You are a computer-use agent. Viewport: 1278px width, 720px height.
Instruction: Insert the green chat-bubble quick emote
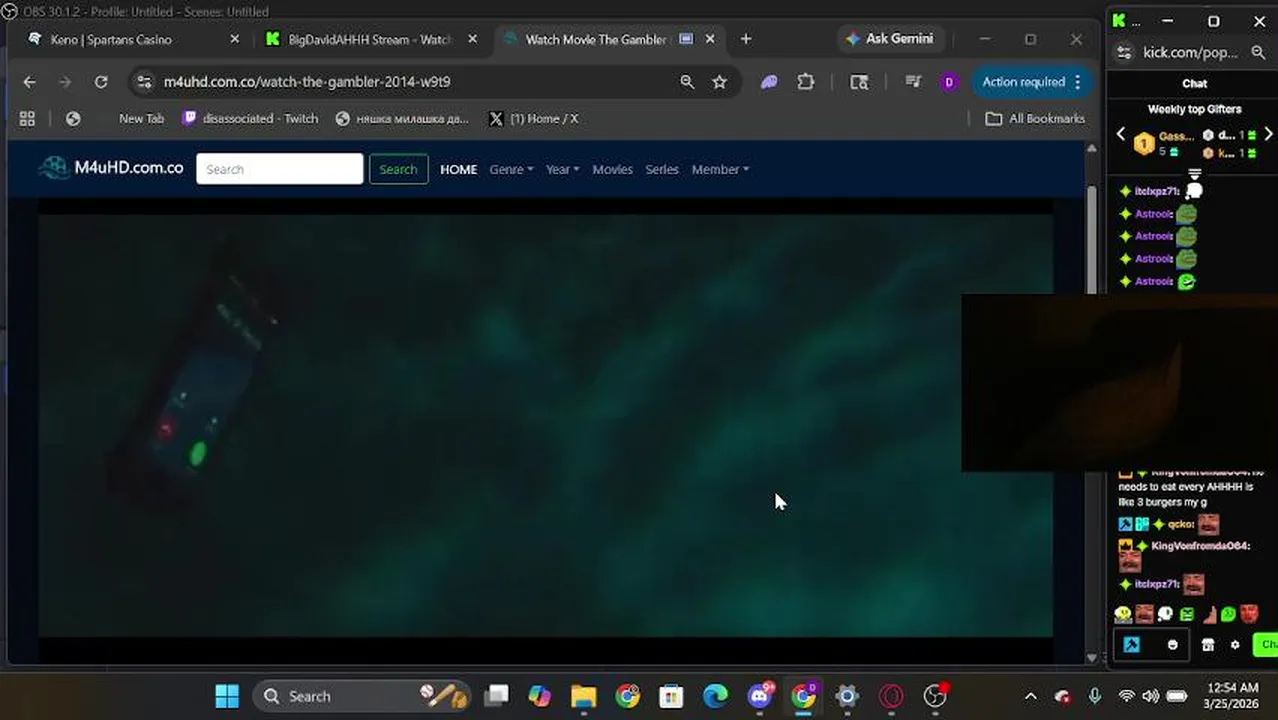coord(1228,614)
